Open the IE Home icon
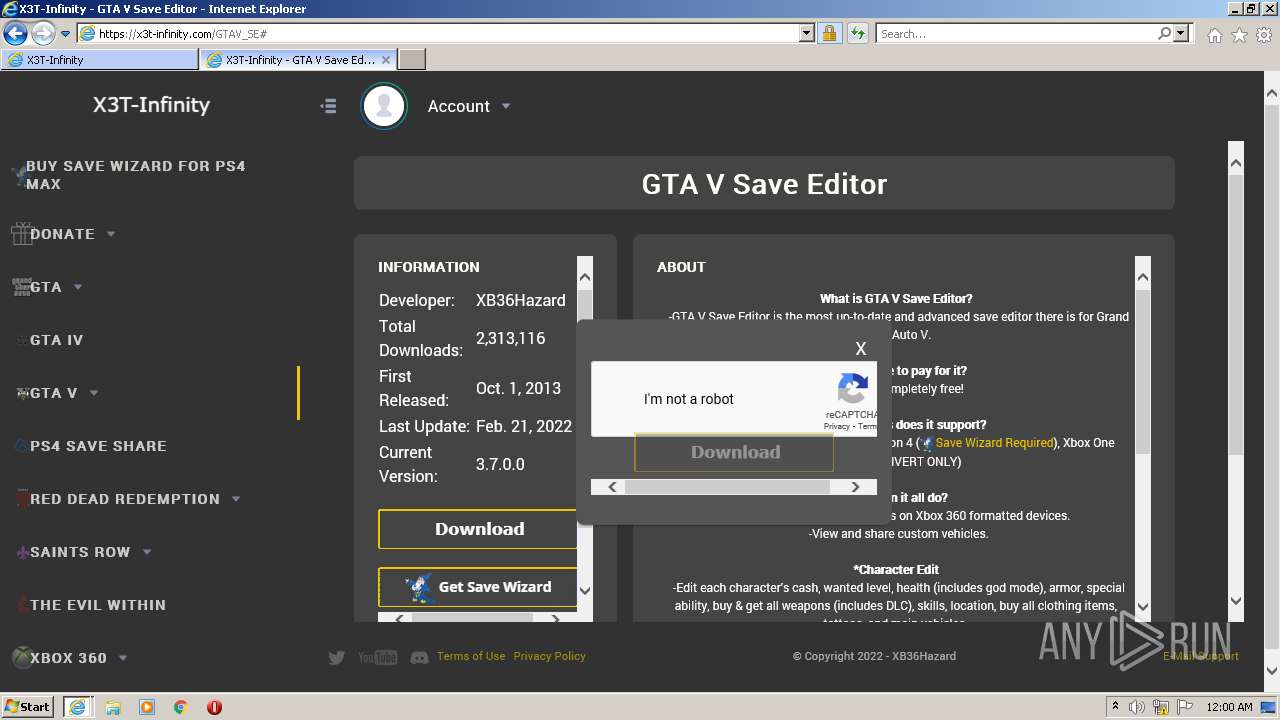This screenshot has width=1280, height=720. tap(1214, 35)
